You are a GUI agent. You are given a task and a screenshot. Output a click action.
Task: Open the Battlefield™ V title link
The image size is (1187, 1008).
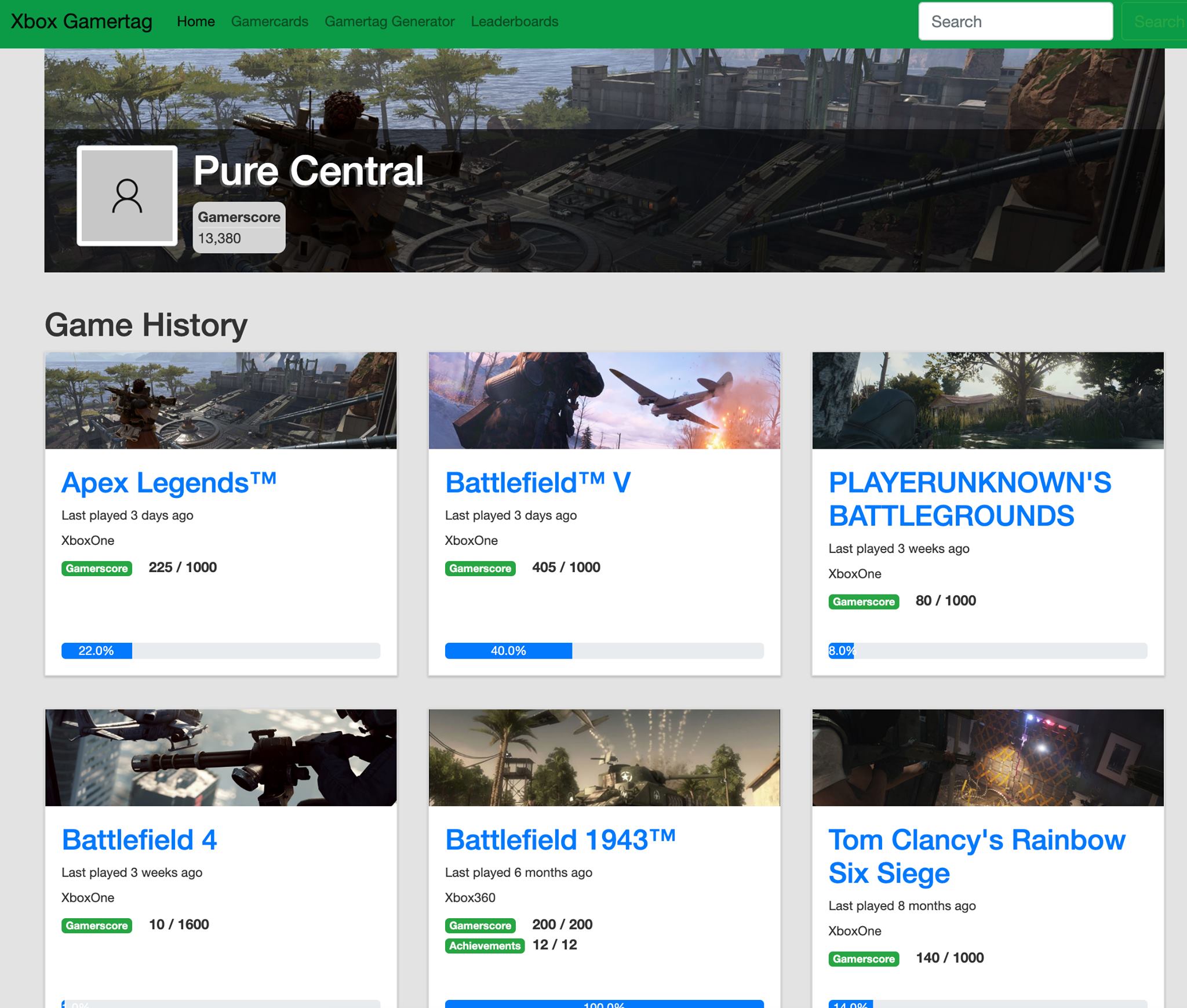coord(538,483)
